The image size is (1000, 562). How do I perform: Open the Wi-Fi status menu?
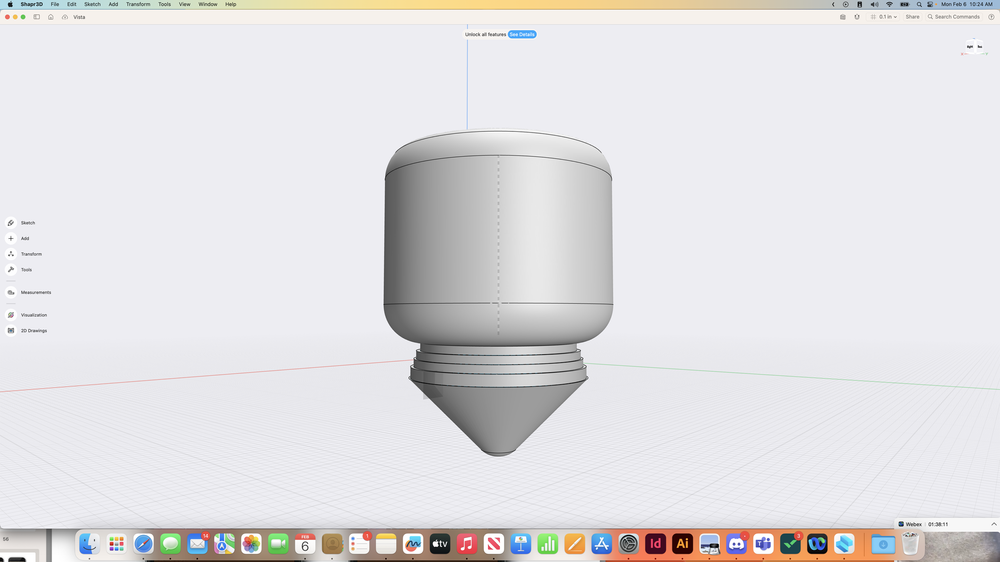pyautogui.click(x=889, y=4)
